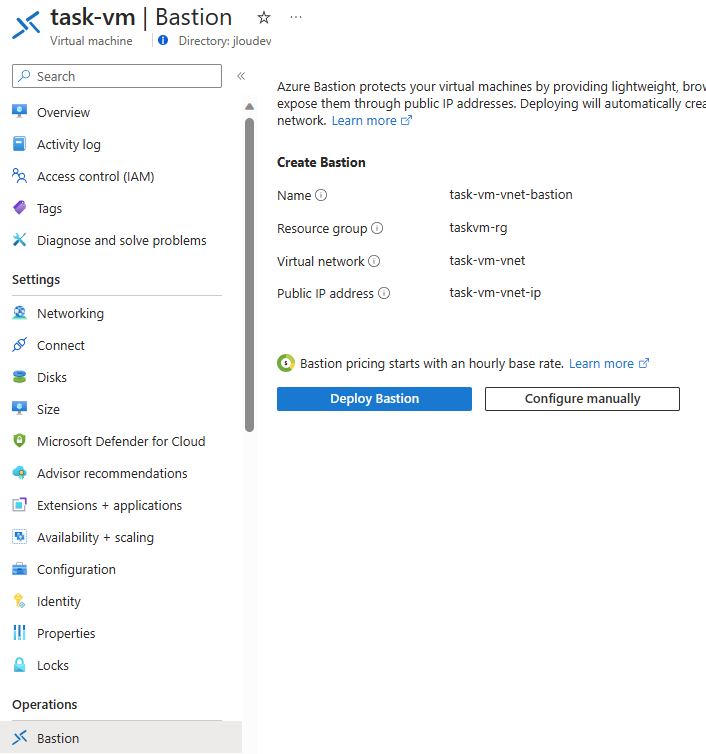Click the Disks icon in Settings
706x754 pixels.
(19, 377)
